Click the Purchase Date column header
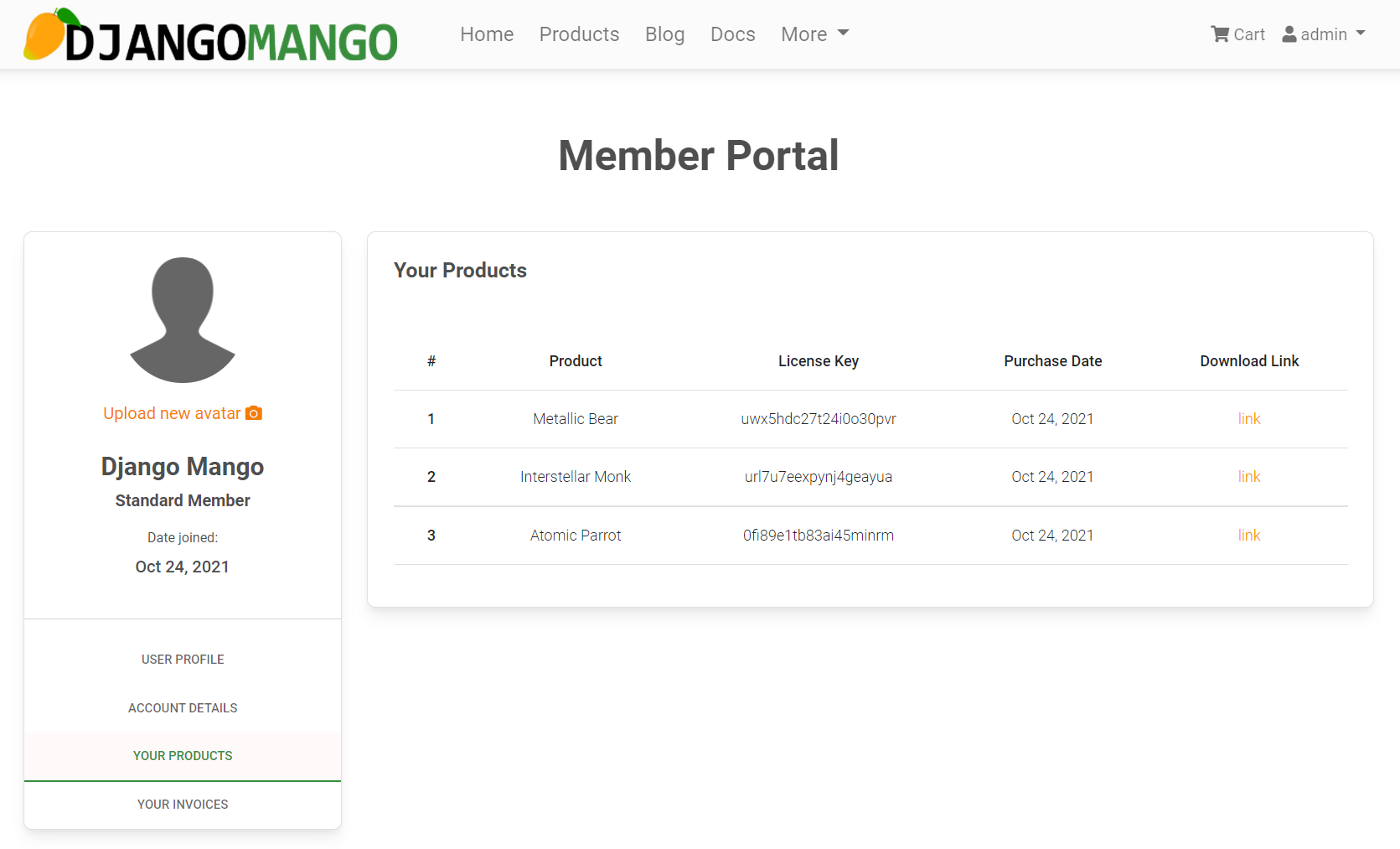 pyautogui.click(x=1052, y=361)
